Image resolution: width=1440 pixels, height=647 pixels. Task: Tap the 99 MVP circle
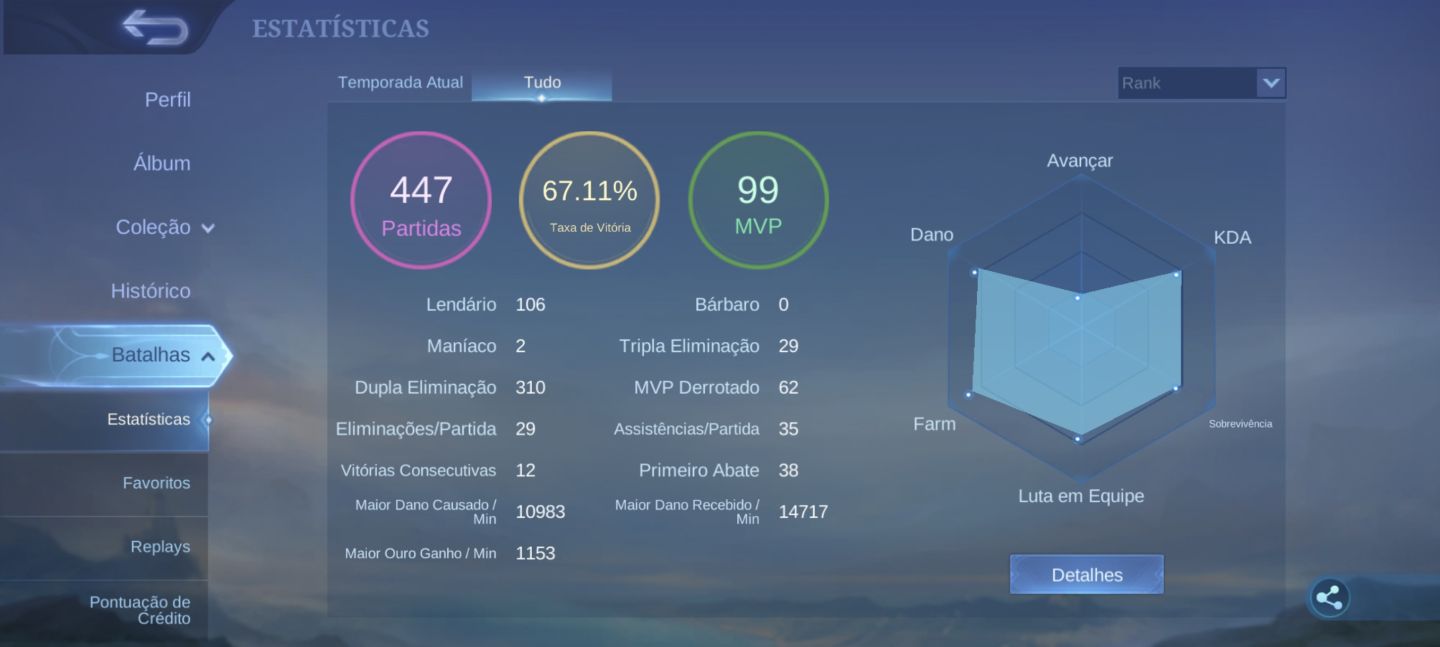click(x=758, y=200)
